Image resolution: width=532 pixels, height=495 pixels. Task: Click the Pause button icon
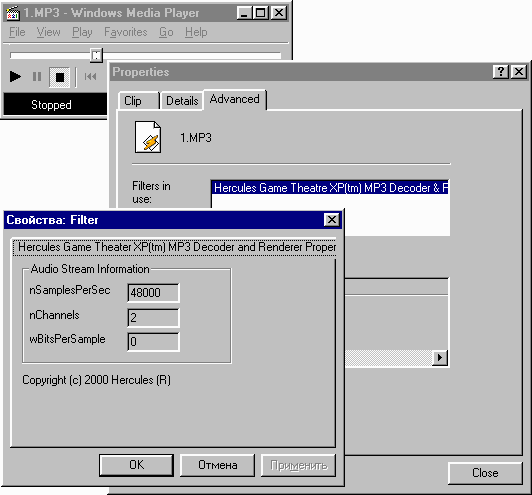click(x=37, y=77)
